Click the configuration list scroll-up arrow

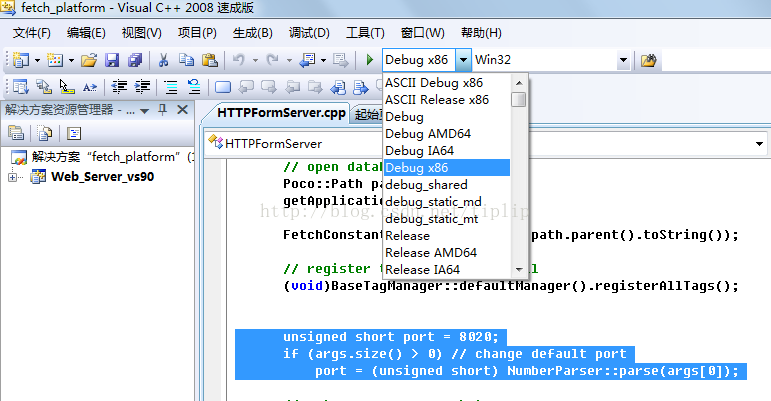(519, 83)
